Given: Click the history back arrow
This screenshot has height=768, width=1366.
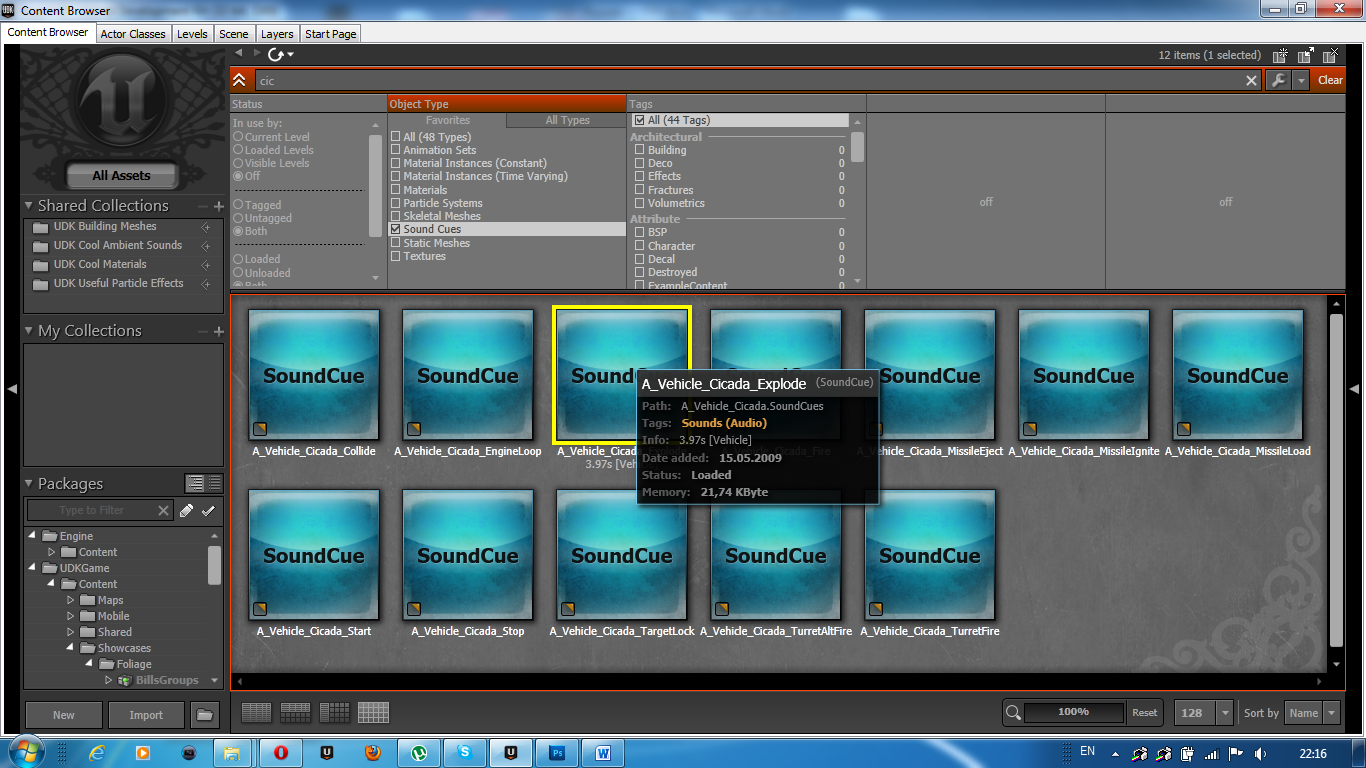Looking at the screenshot, I should pyautogui.click(x=239, y=53).
